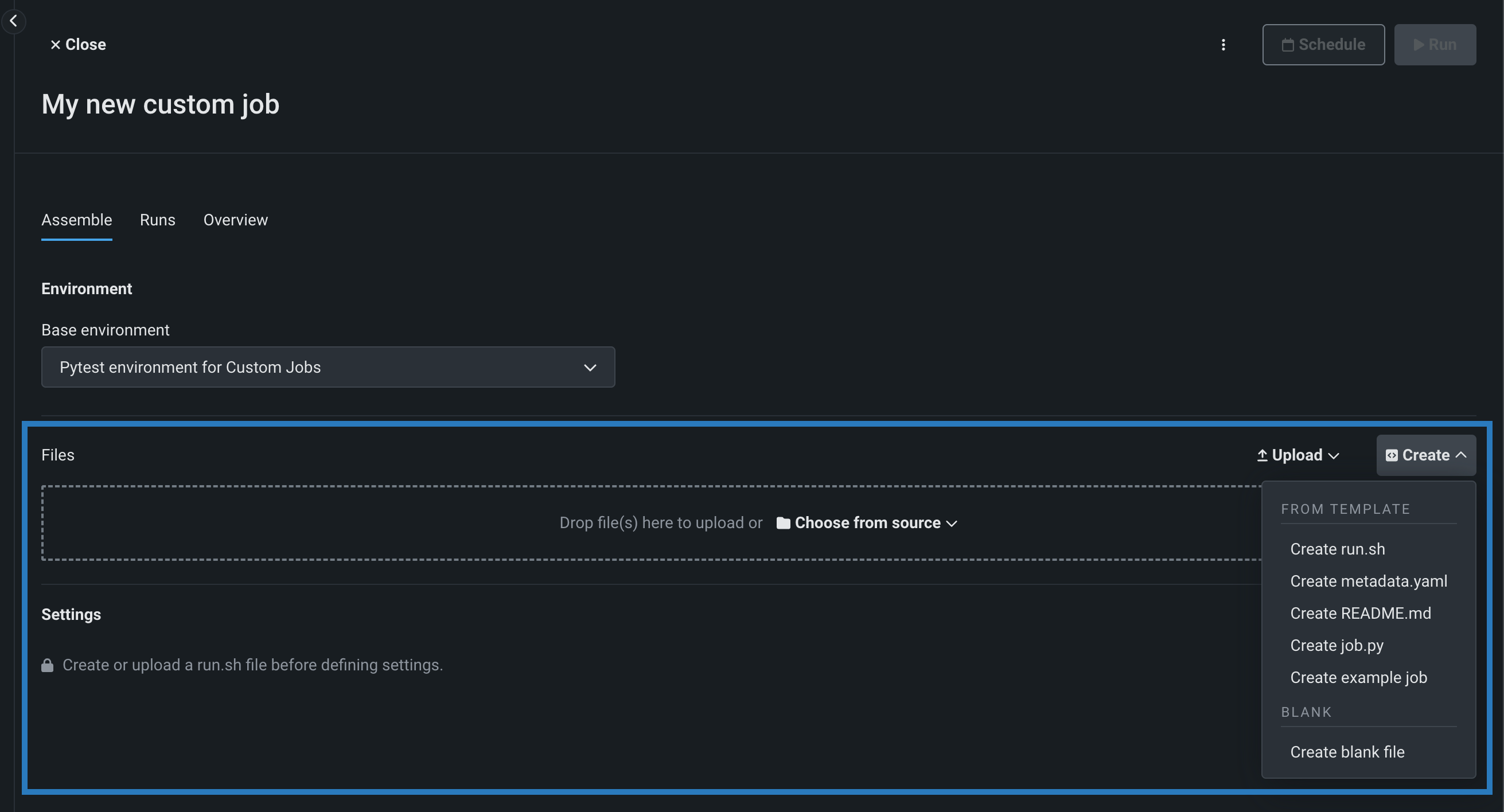Select Create metadata.yaml option

click(1368, 581)
